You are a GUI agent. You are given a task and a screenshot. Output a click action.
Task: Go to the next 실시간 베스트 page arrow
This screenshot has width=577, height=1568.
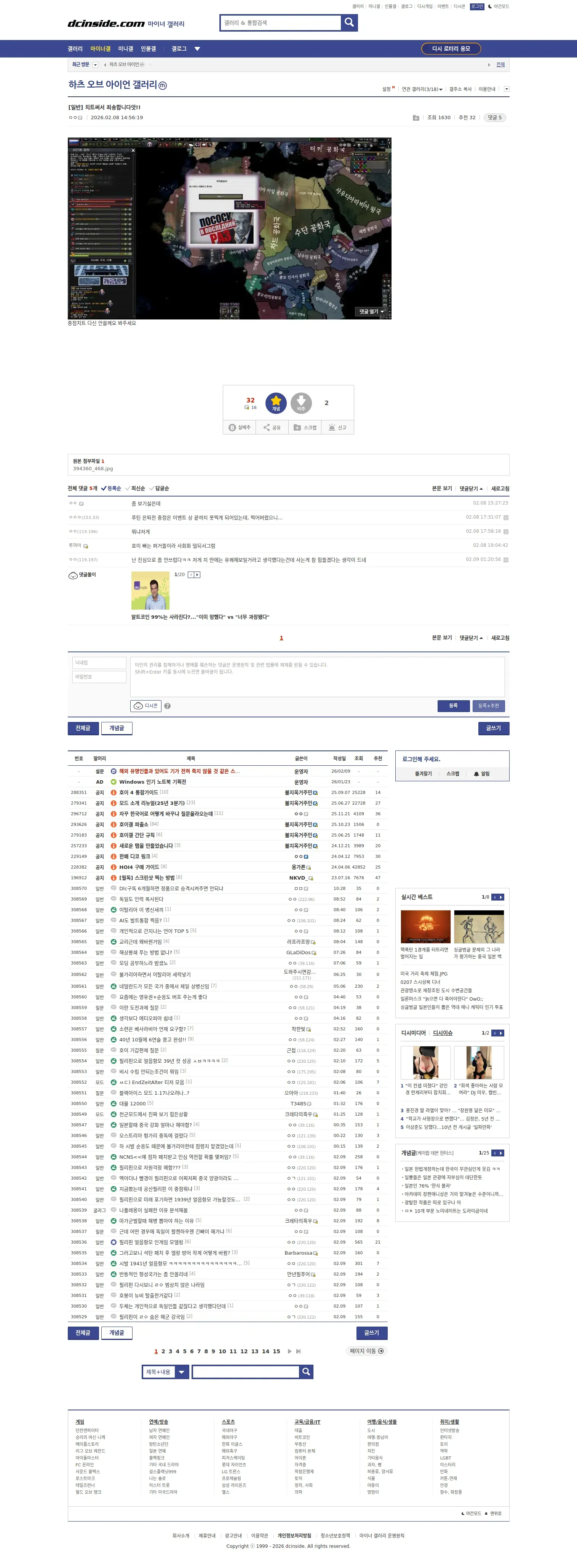[502, 897]
